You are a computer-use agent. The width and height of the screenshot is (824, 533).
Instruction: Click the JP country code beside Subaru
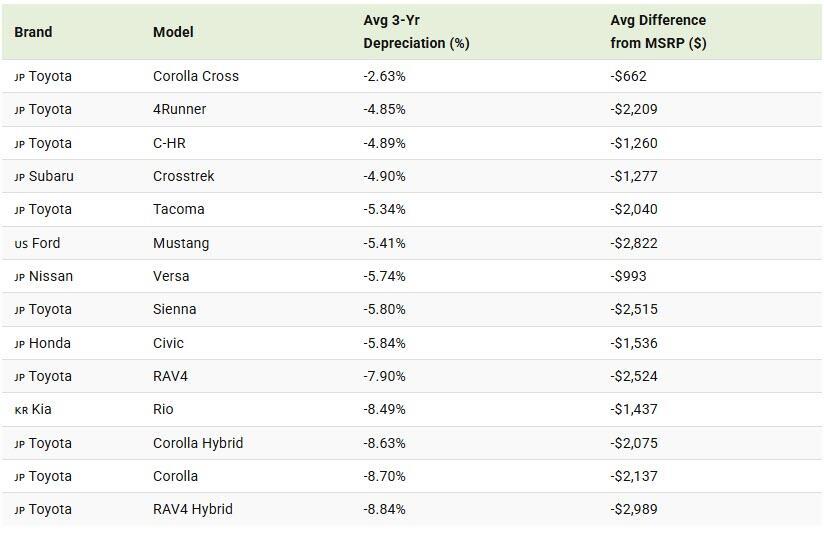(19, 177)
